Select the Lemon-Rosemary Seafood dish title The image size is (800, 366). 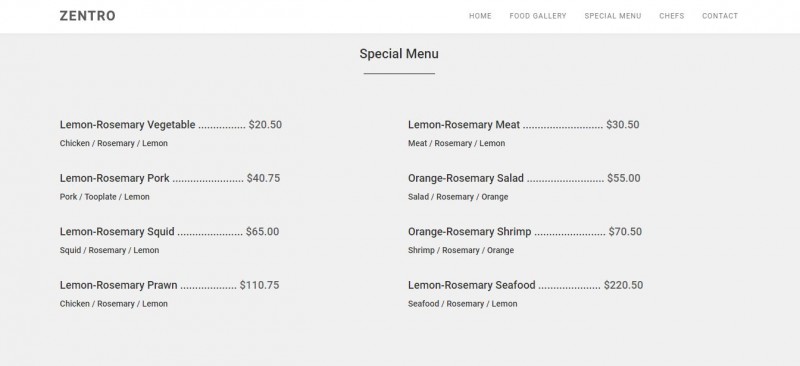(471, 285)
